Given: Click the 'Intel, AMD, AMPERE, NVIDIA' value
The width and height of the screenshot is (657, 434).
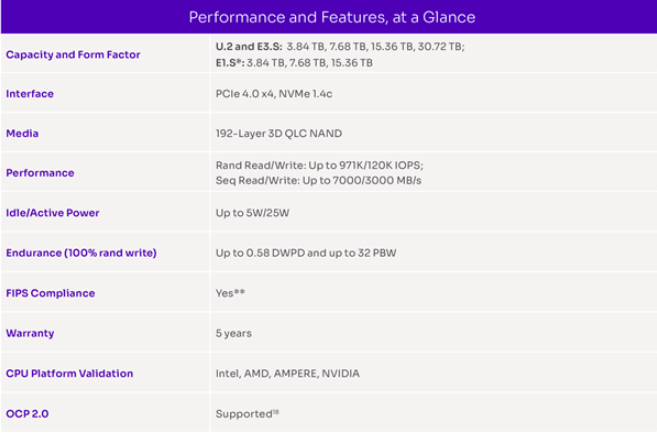Looking at the screenshot, I should pos(287,373).
